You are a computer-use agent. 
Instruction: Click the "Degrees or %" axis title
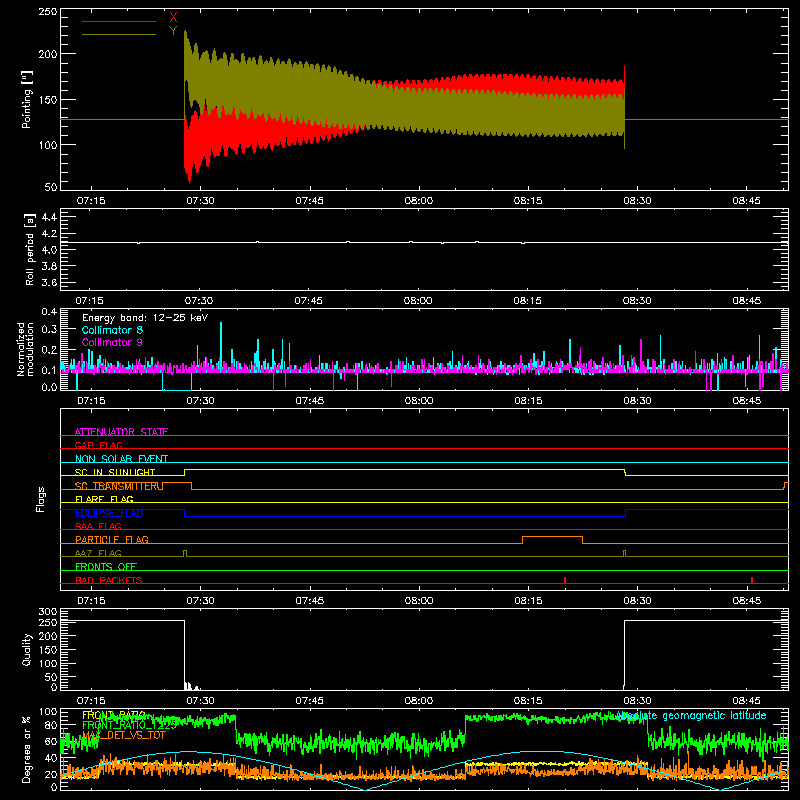[27, 749]
